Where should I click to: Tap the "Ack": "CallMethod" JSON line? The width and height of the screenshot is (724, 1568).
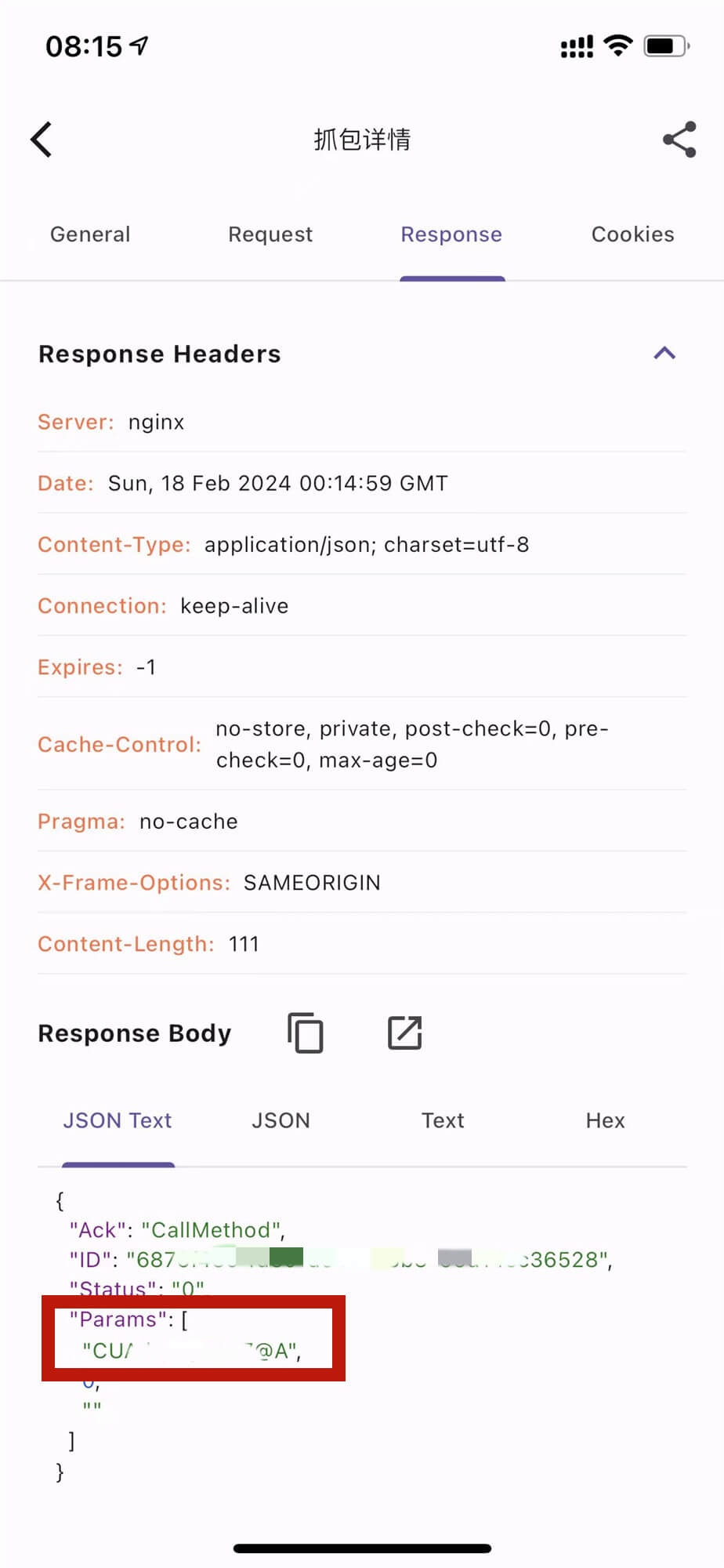(177, 1229)
